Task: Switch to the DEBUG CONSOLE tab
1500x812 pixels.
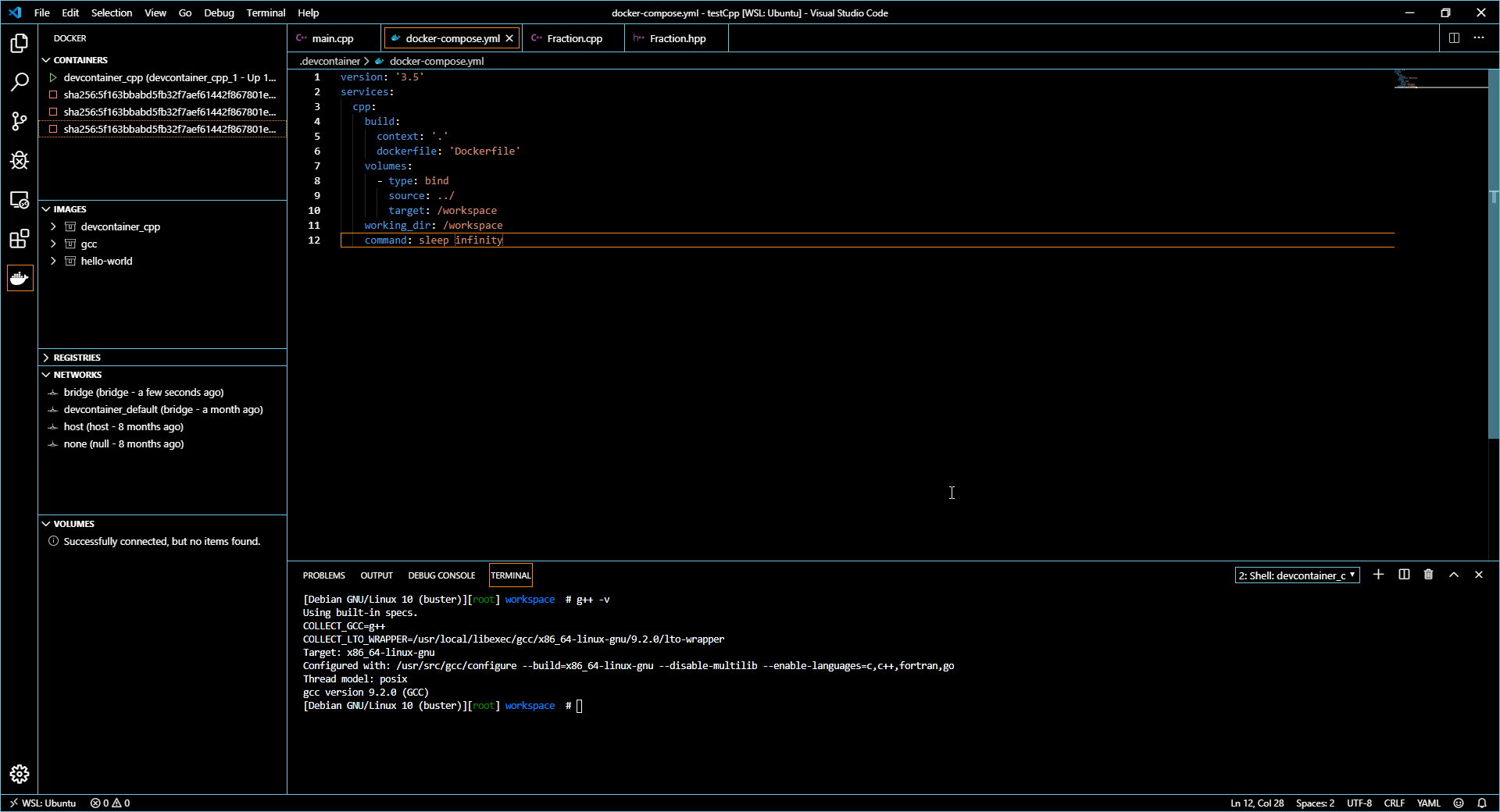Action: (x=441, y=575)
